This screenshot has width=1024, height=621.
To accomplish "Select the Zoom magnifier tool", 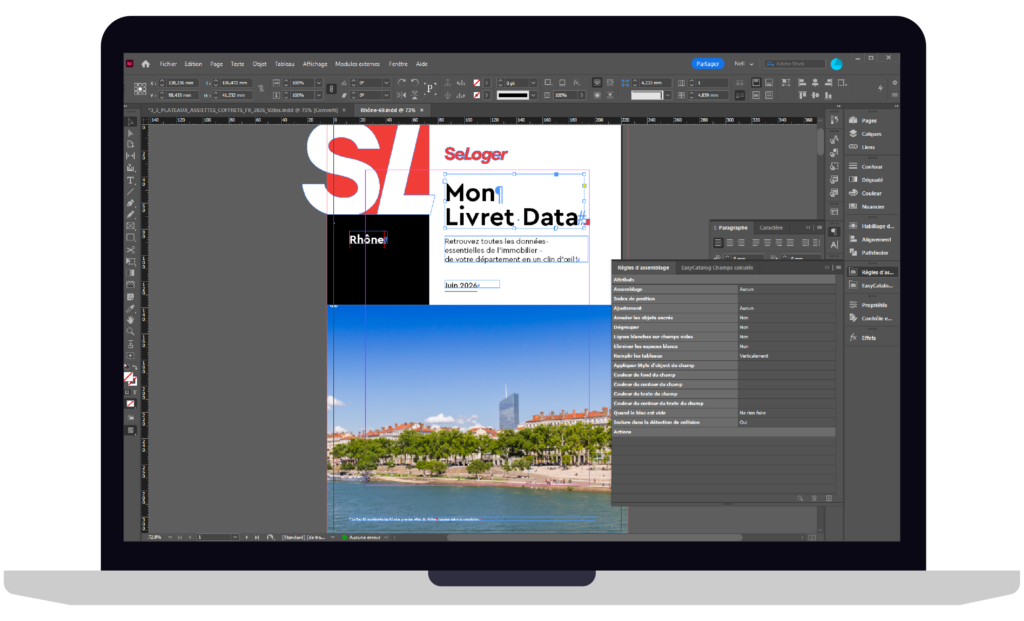I will click(x=131, y=332).
